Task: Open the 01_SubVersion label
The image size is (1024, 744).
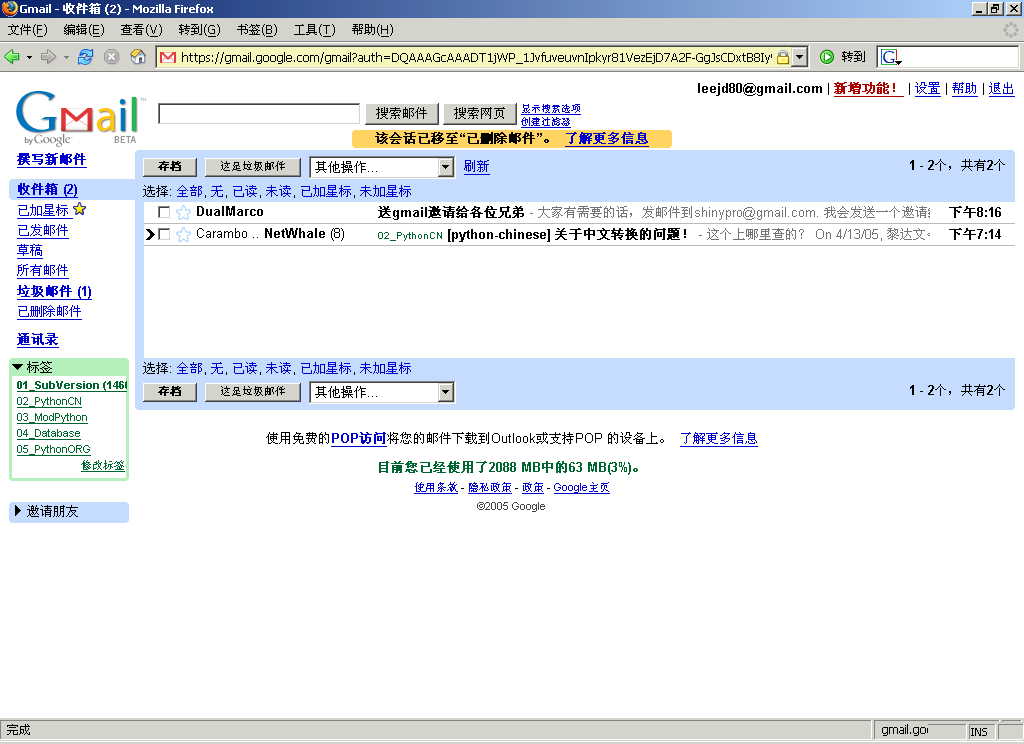Action: tap(71, 385)
